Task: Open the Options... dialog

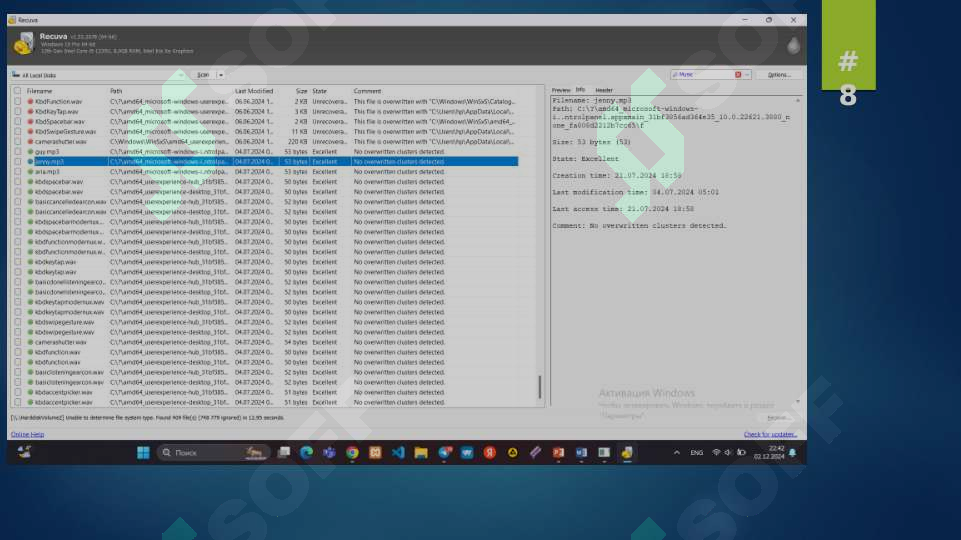Action: click(779, 75)
